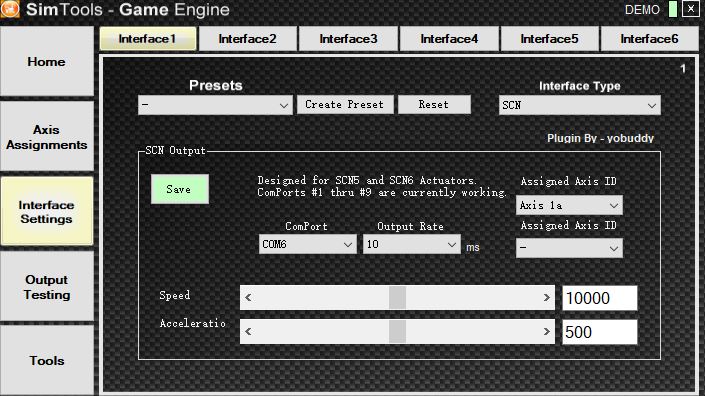This screenshot has height=396, width=705.
Task: Click the 'Designed for SCN5 and SCN6 Actuators' text
Action: coord(366,180)
